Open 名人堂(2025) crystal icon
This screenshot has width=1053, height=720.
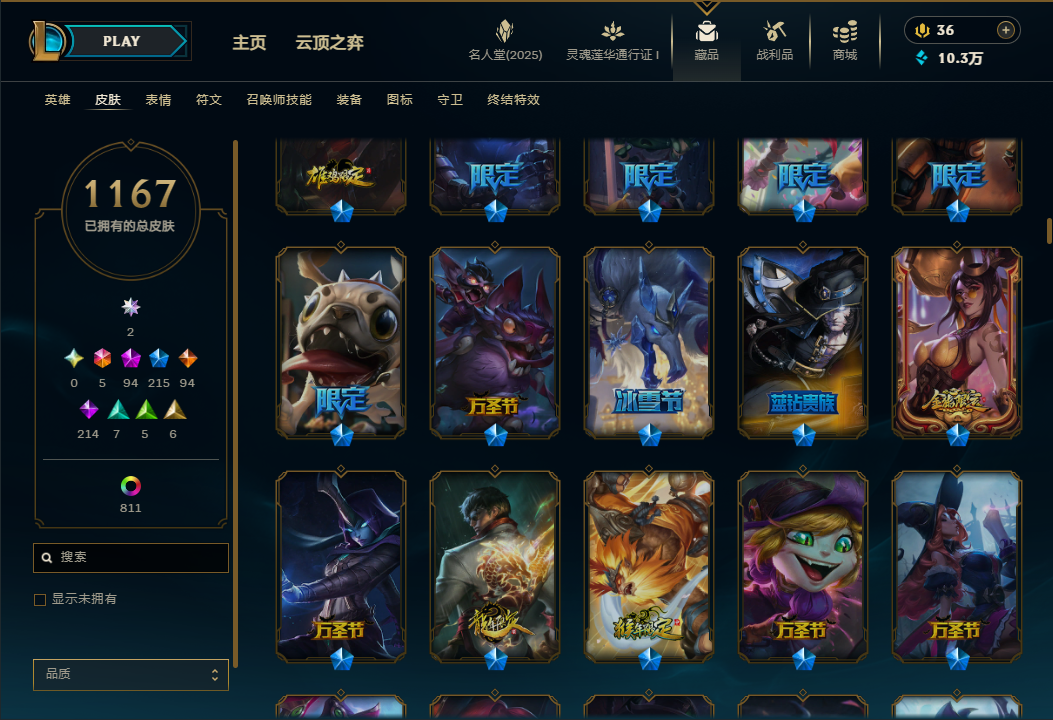pyautogui.click(x=504, y=31)
